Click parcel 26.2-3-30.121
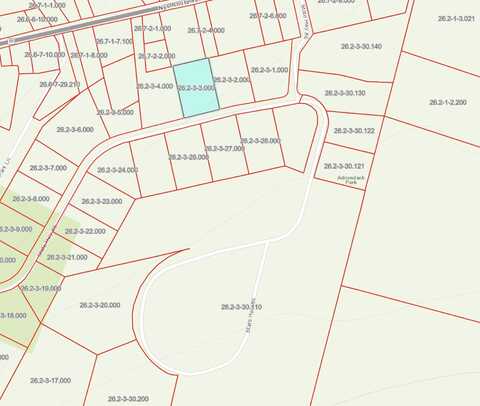The image size is (480, 406). pyautogui.click(x=344, y=166)
